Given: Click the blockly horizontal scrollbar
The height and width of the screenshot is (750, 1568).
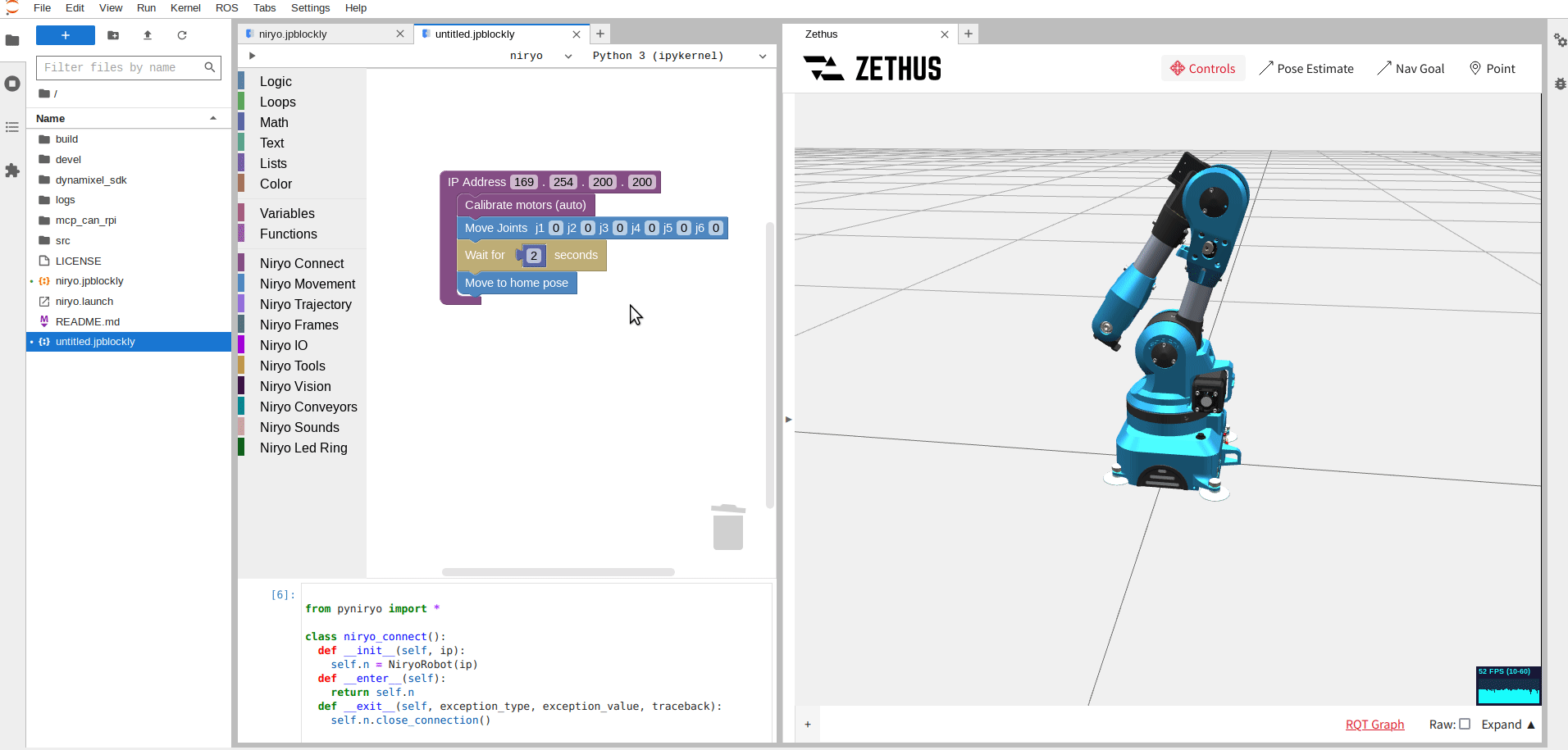Looking at the screenshot, I should click(x=558, y=572).
